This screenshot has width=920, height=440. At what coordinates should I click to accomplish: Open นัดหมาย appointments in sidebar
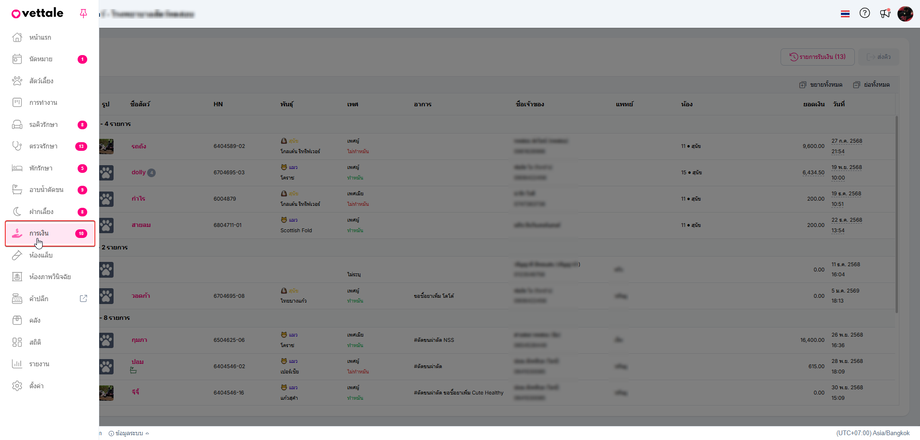point(49,59)
